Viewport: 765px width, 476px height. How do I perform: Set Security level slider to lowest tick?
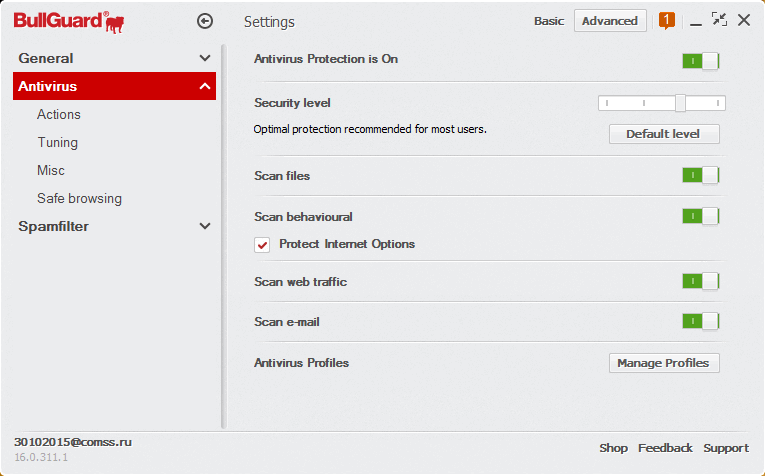point(607,103)
